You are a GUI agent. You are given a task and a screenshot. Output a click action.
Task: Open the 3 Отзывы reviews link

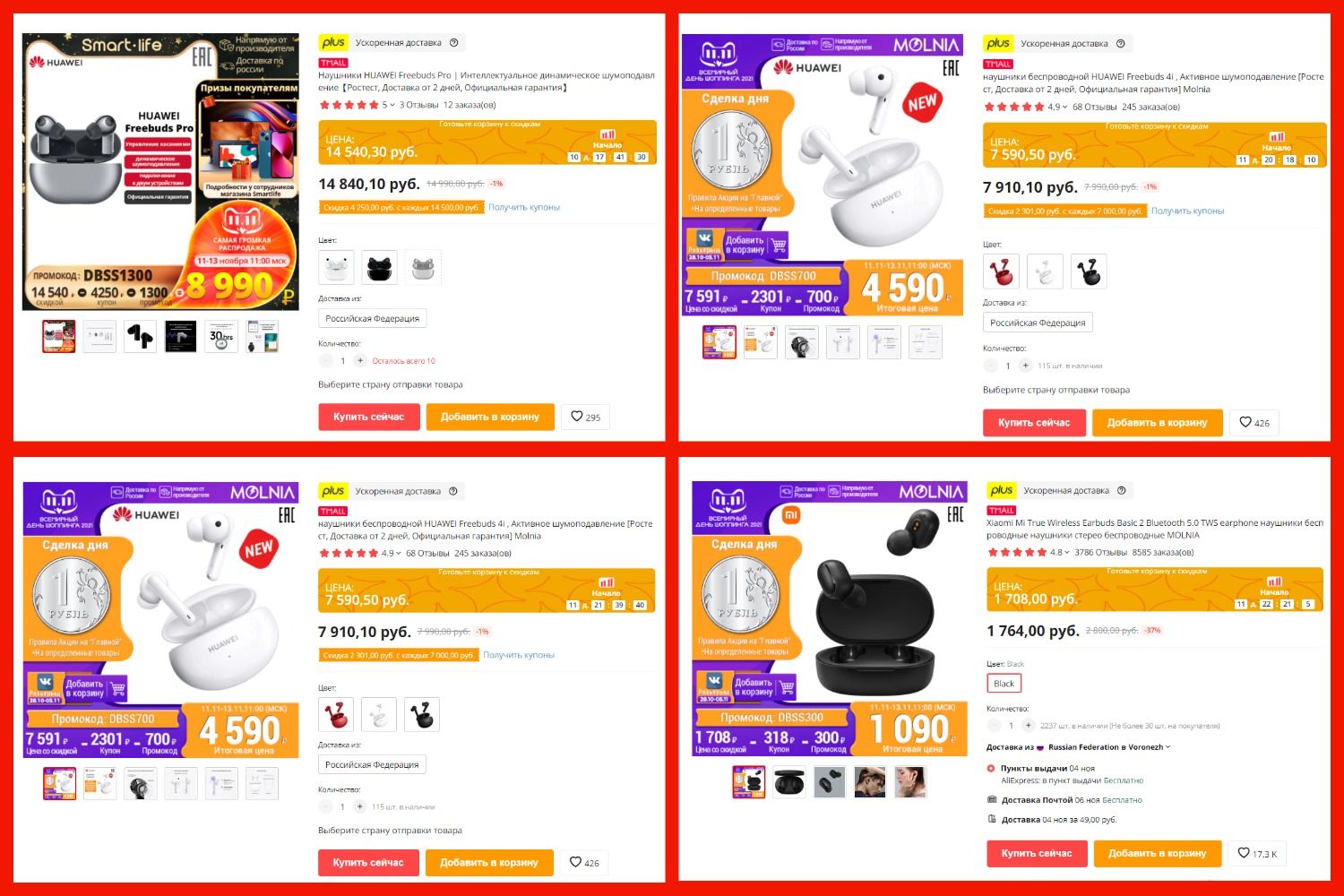[x=418, y=105]
